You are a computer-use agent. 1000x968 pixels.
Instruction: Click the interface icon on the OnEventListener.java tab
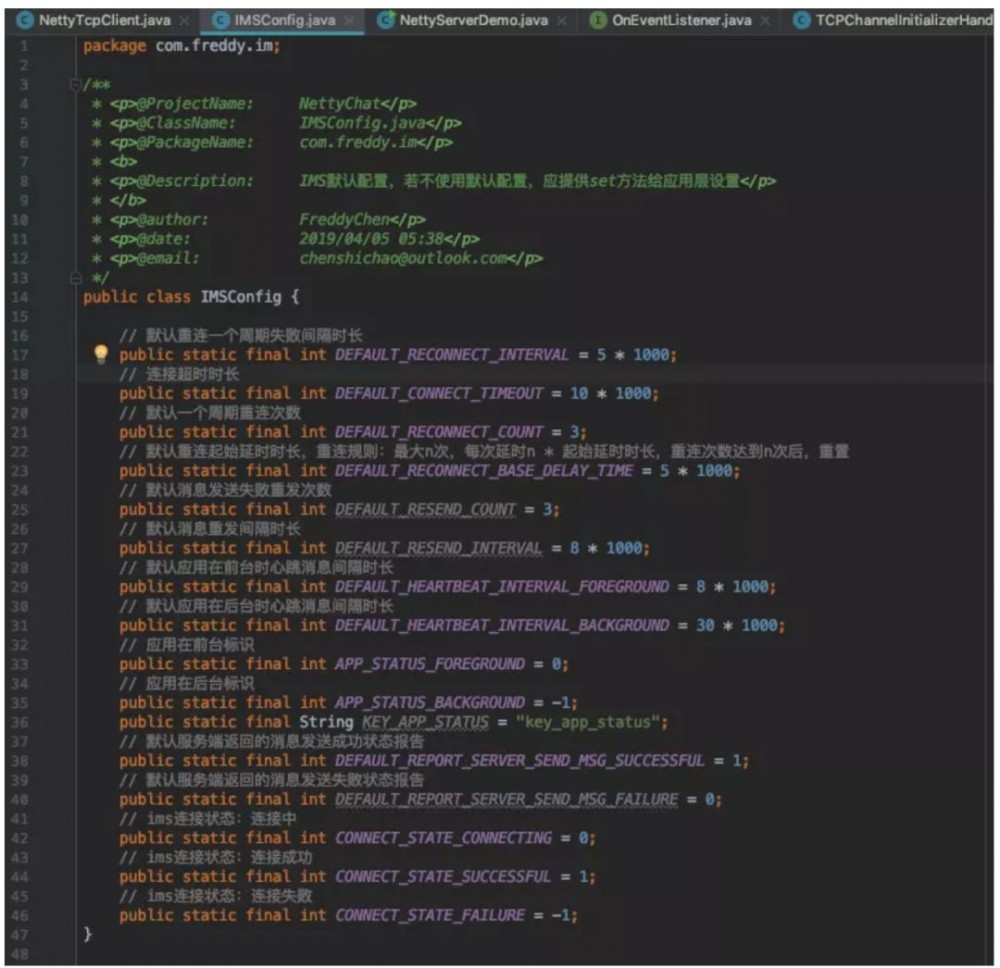(598, 20)
